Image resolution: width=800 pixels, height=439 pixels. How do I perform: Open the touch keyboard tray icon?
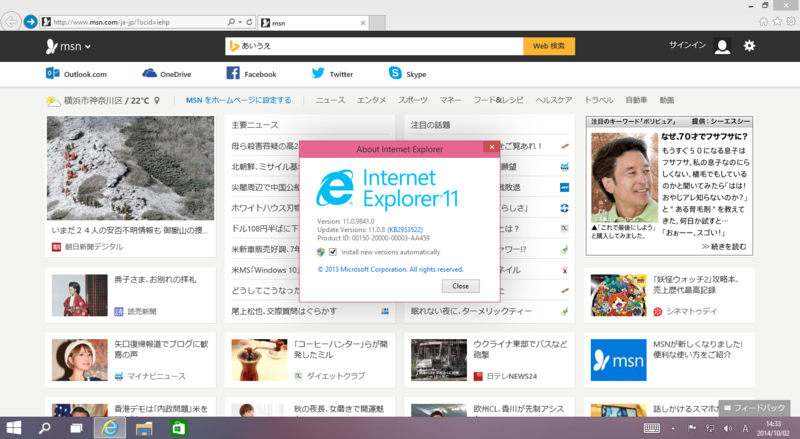[x=652, y=428]
